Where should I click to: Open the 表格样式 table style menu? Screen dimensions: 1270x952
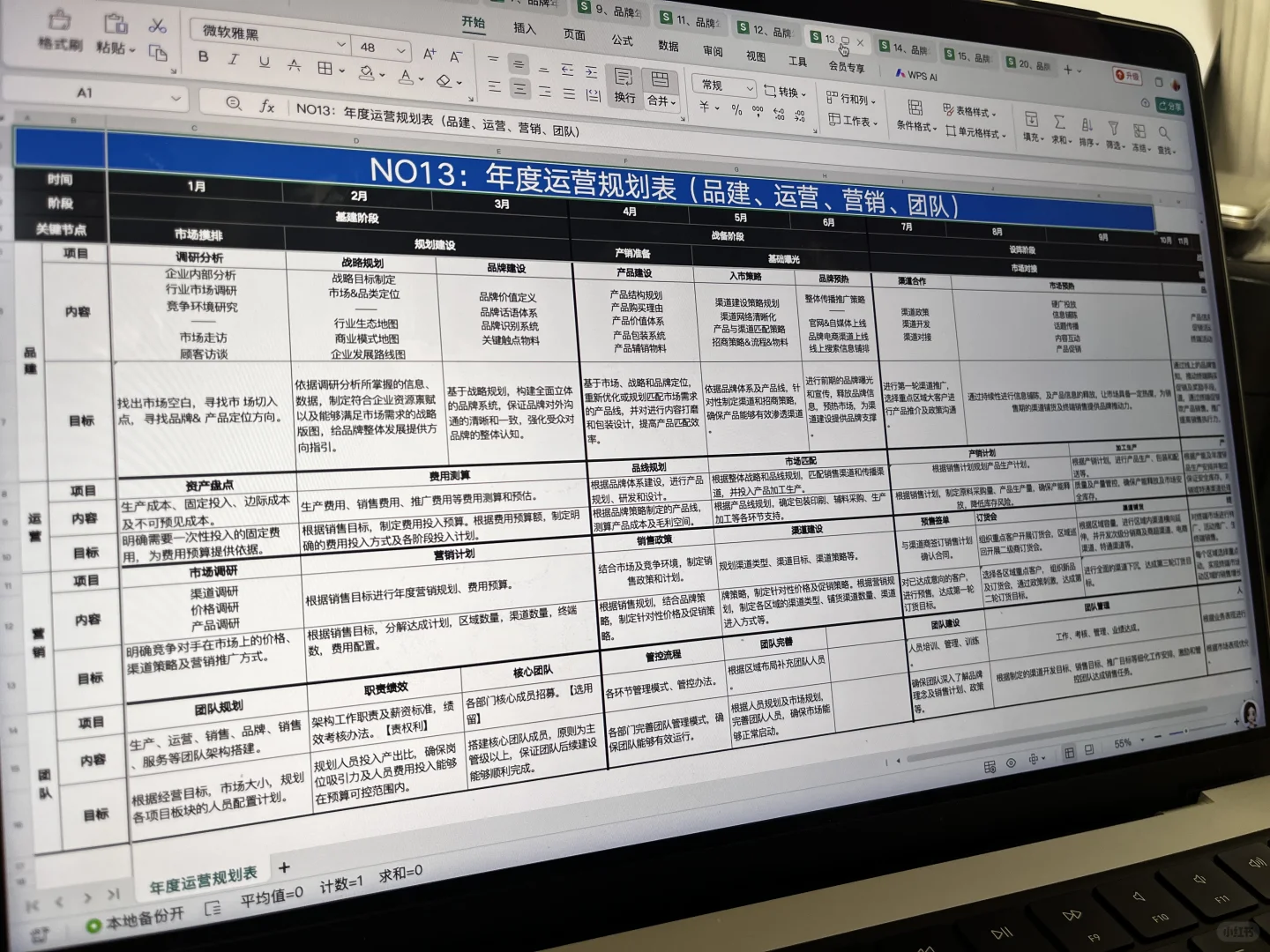point(968,110)
